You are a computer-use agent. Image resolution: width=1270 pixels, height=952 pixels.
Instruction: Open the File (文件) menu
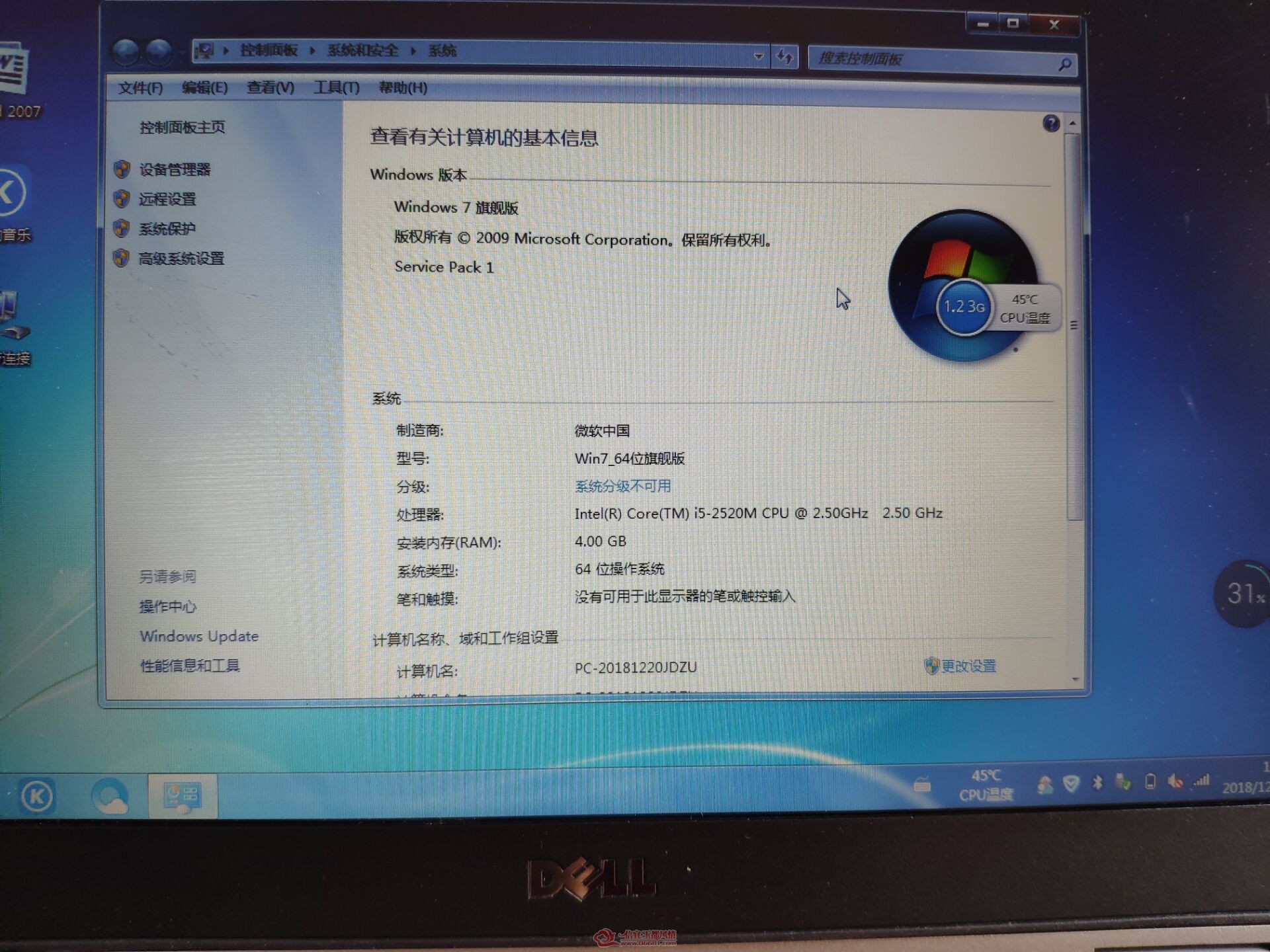coord(140,87)
